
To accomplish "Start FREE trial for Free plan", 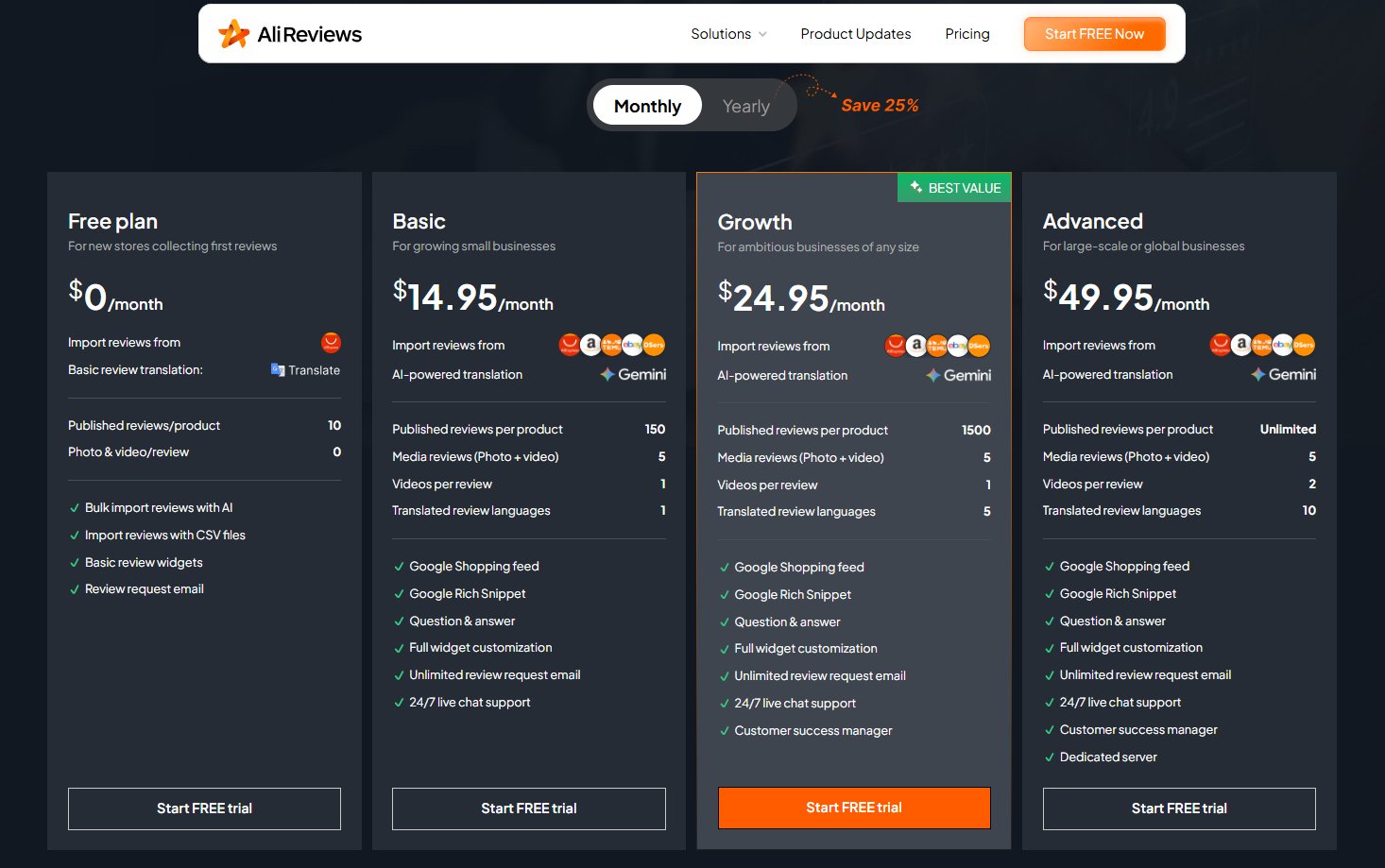I will click(x=204, y=808).
